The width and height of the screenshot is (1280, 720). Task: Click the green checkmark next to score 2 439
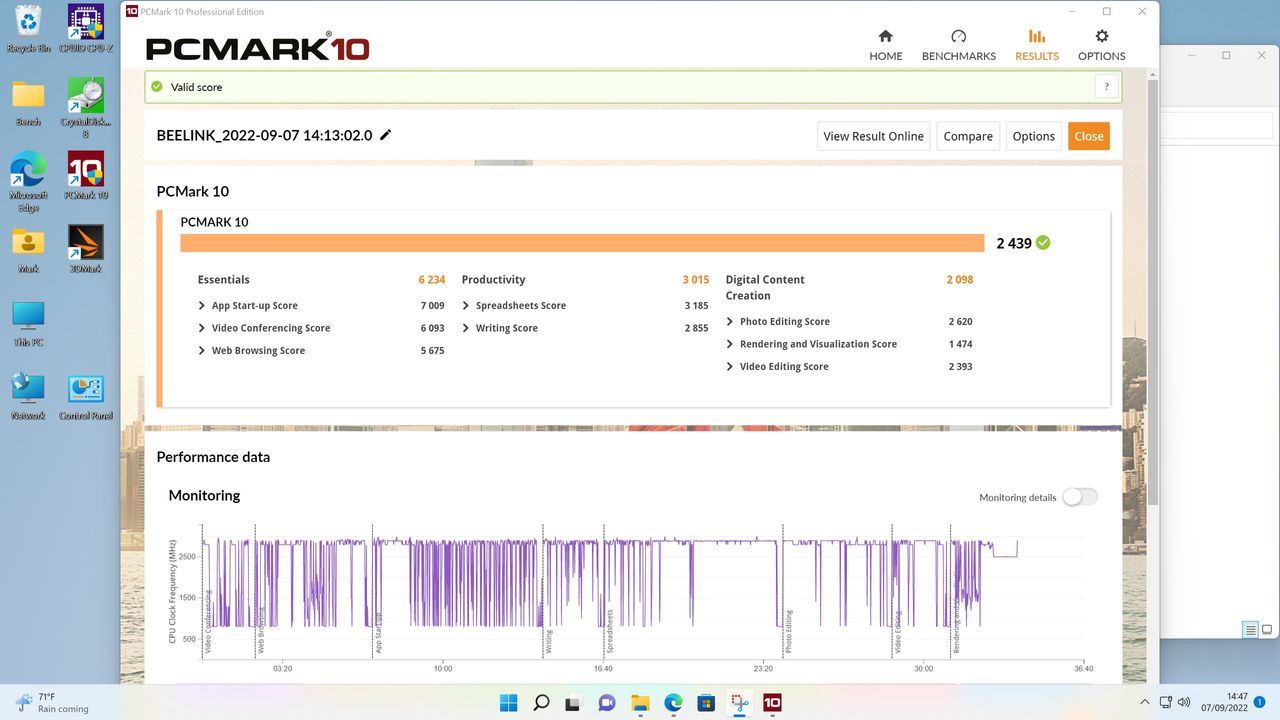coord(1043,242)
